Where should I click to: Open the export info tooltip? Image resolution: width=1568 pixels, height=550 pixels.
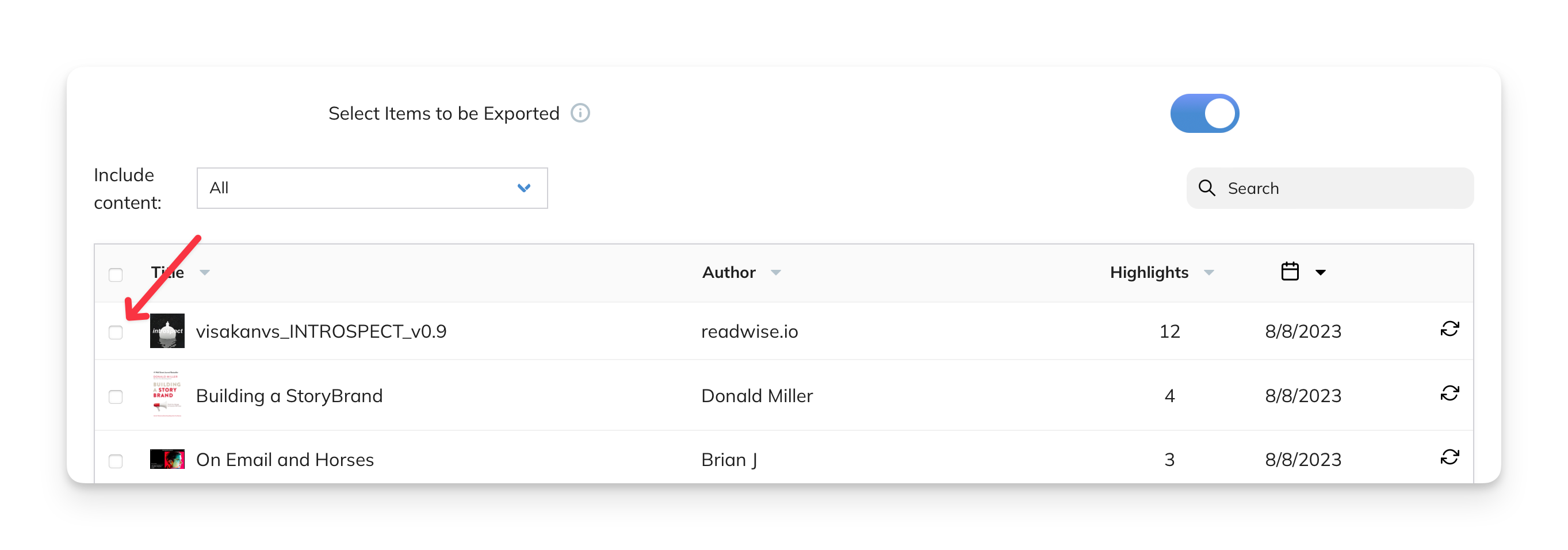tap(580, 113)
